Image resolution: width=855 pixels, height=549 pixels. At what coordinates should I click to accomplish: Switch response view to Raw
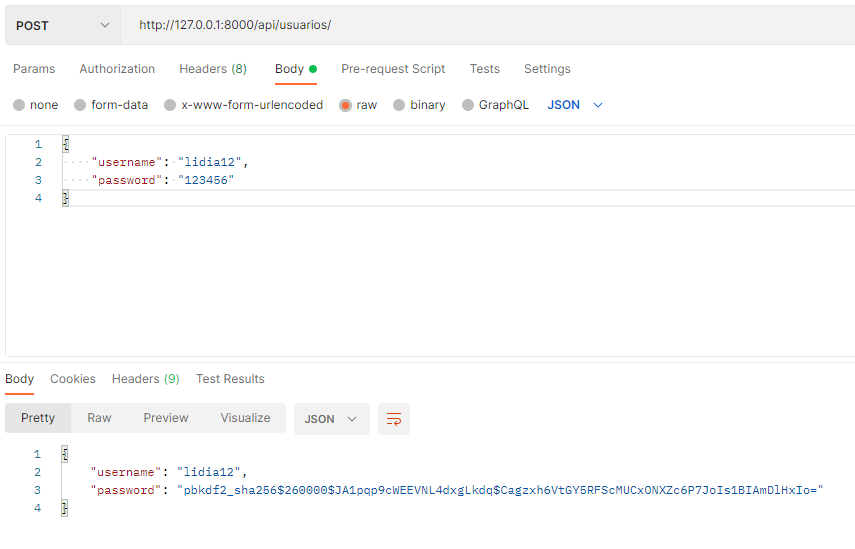pyautogui.click(x=99, y=418)
